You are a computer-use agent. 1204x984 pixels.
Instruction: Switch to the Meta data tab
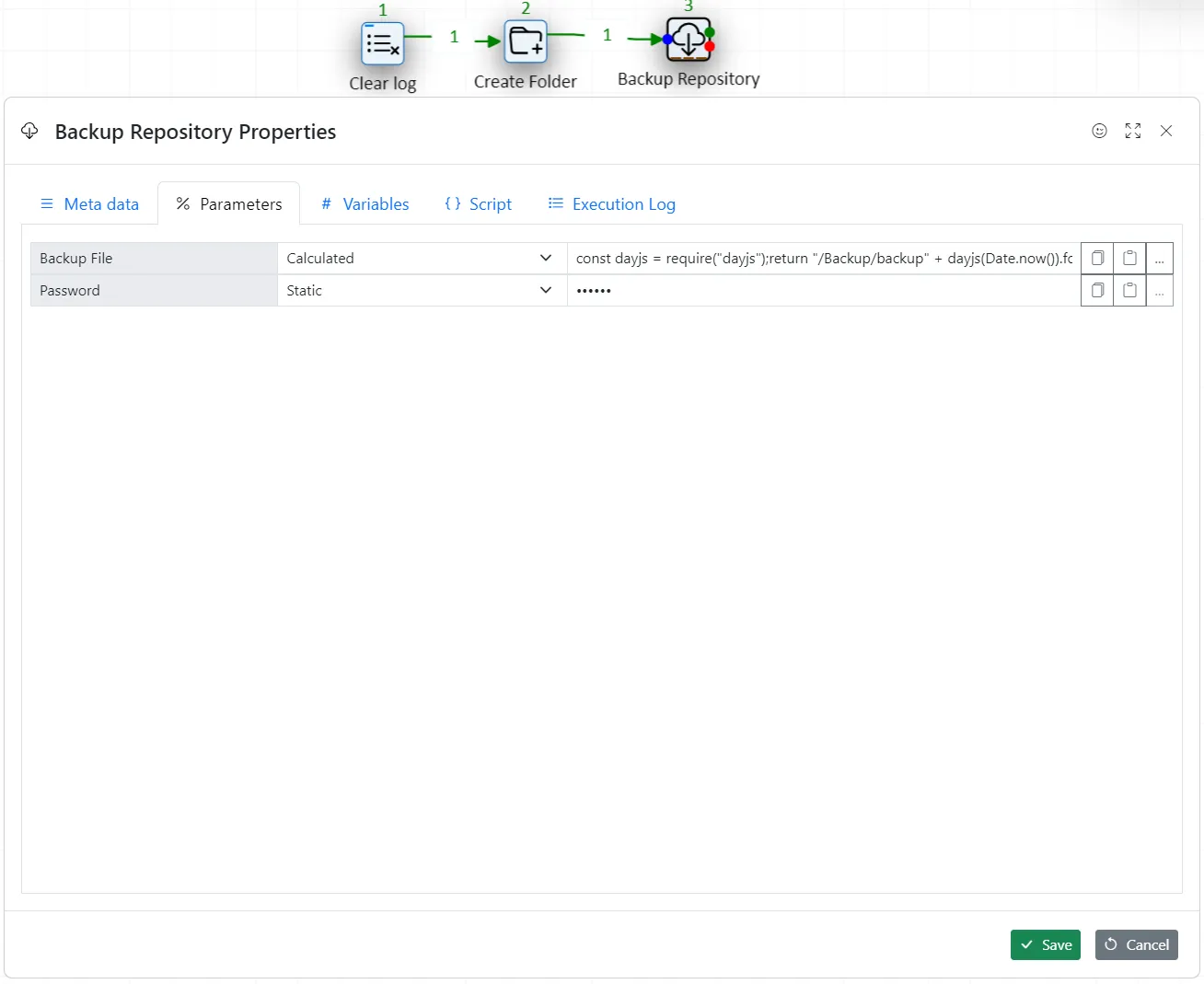point(89,204)
